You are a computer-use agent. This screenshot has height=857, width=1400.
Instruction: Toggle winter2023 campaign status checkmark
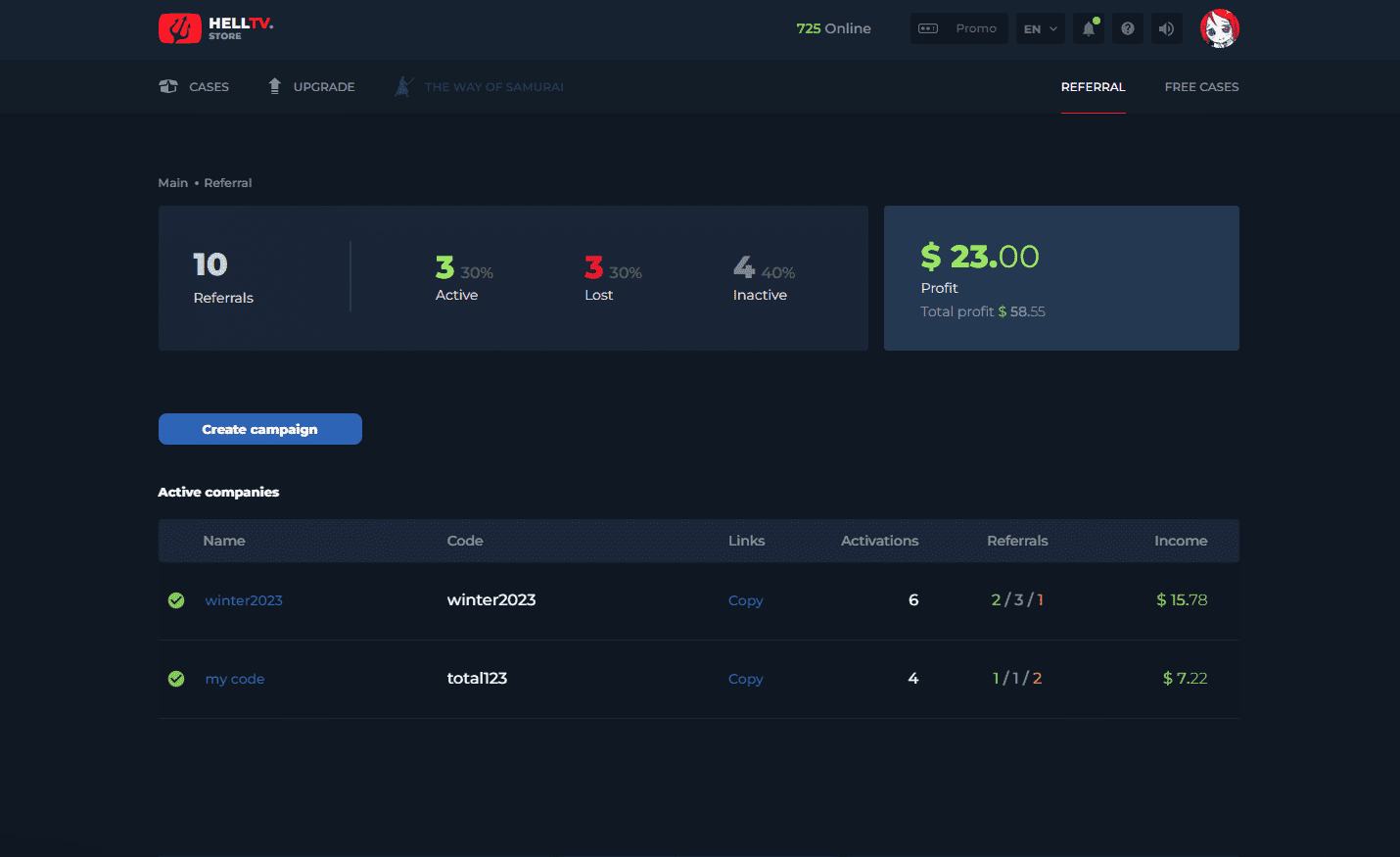176,600
